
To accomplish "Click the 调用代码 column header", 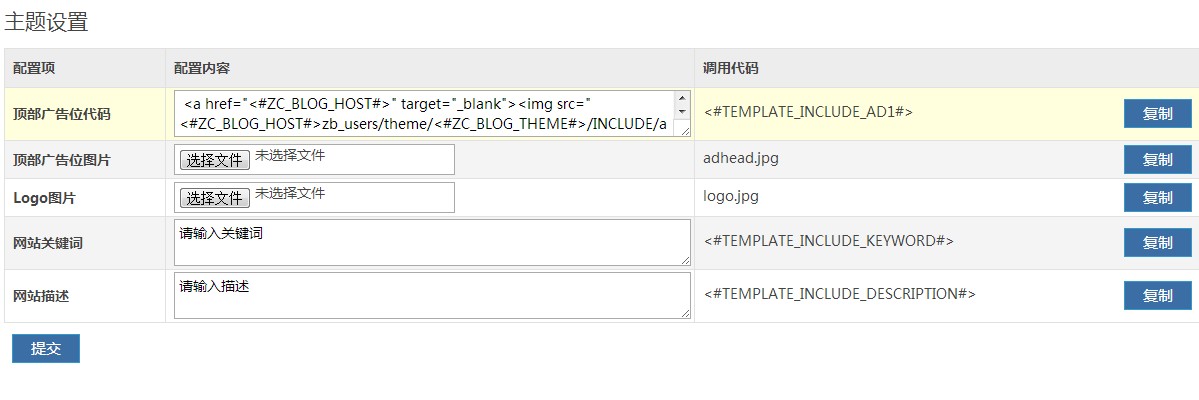I will (x=731, y=68).
